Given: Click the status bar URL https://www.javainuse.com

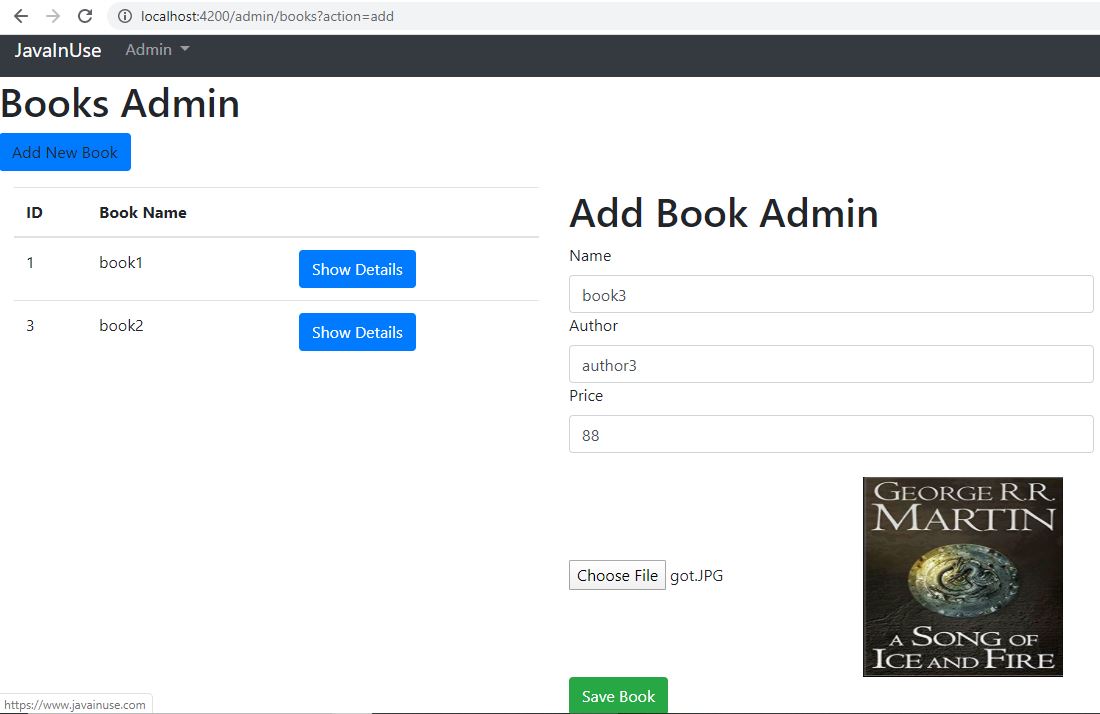Looking at the screenshot, I should pos(75,705).
